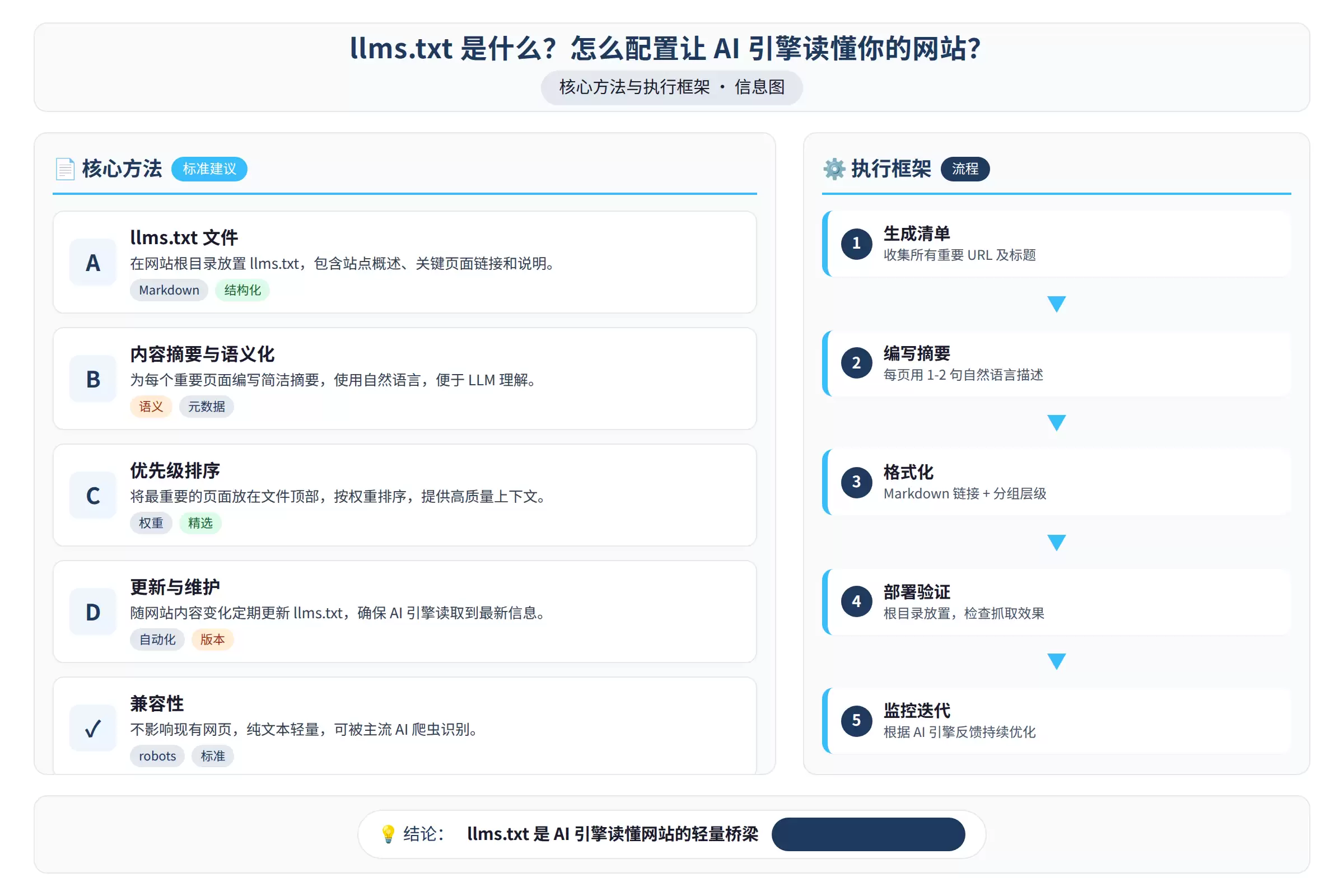Click the 语义 orange tag
The height and width of the screenshot is (896, 1344).
pos(151,407)
